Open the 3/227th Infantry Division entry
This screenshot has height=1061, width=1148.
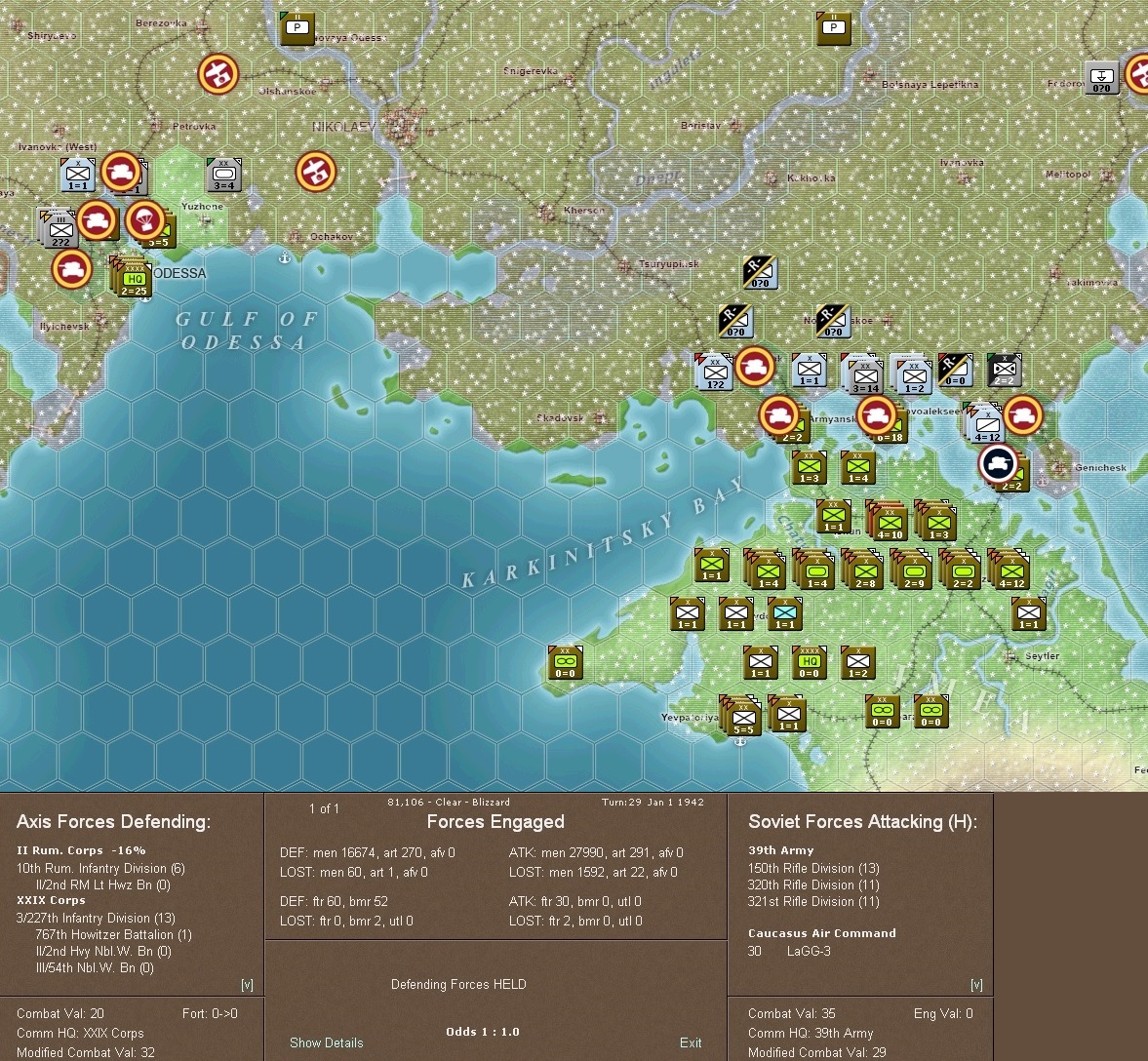click(96, 919)
